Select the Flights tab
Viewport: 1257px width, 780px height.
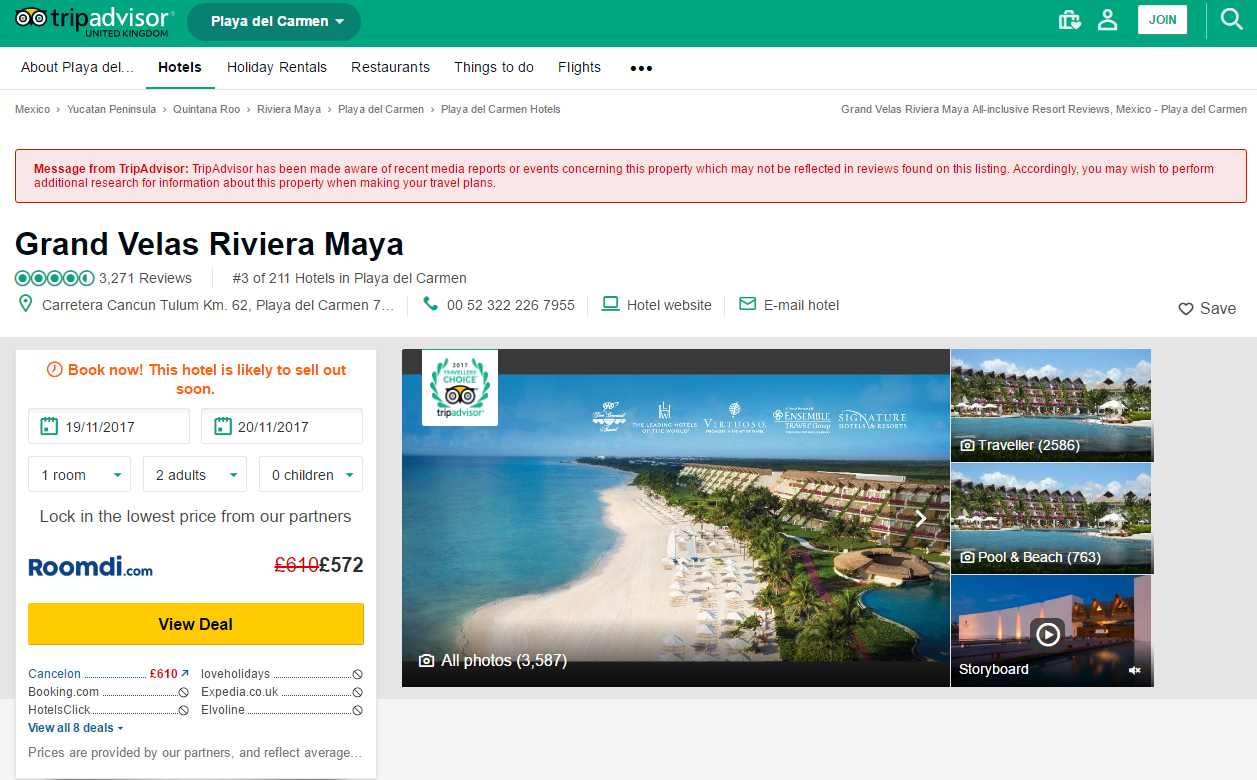tap(579, 67)
